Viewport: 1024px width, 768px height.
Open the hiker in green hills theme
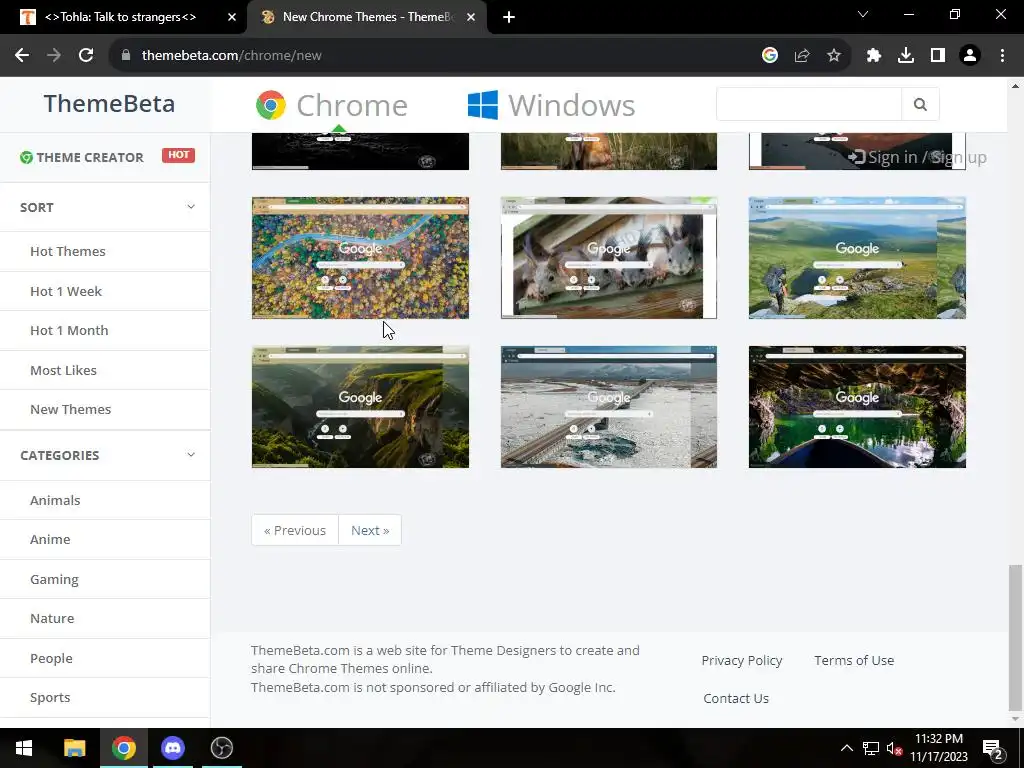click(857, 258)
